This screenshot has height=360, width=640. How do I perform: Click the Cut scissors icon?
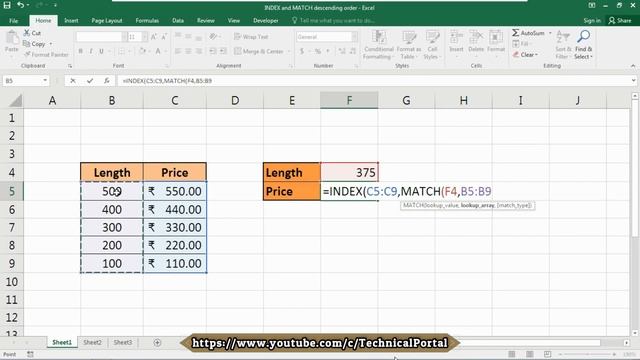coord(27,33)
